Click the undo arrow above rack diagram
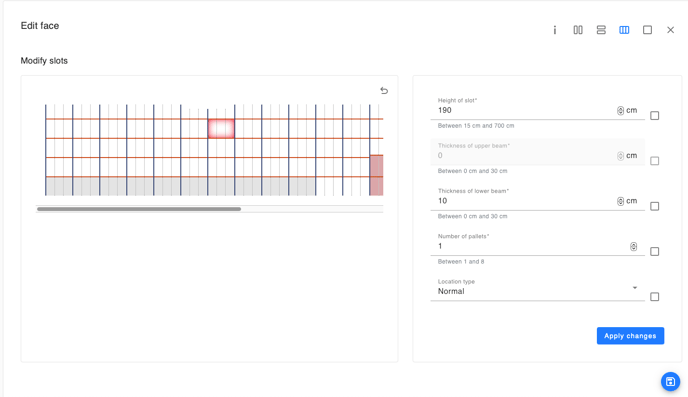The height and width of the screenshot is (397, 688). click(384, 90)
